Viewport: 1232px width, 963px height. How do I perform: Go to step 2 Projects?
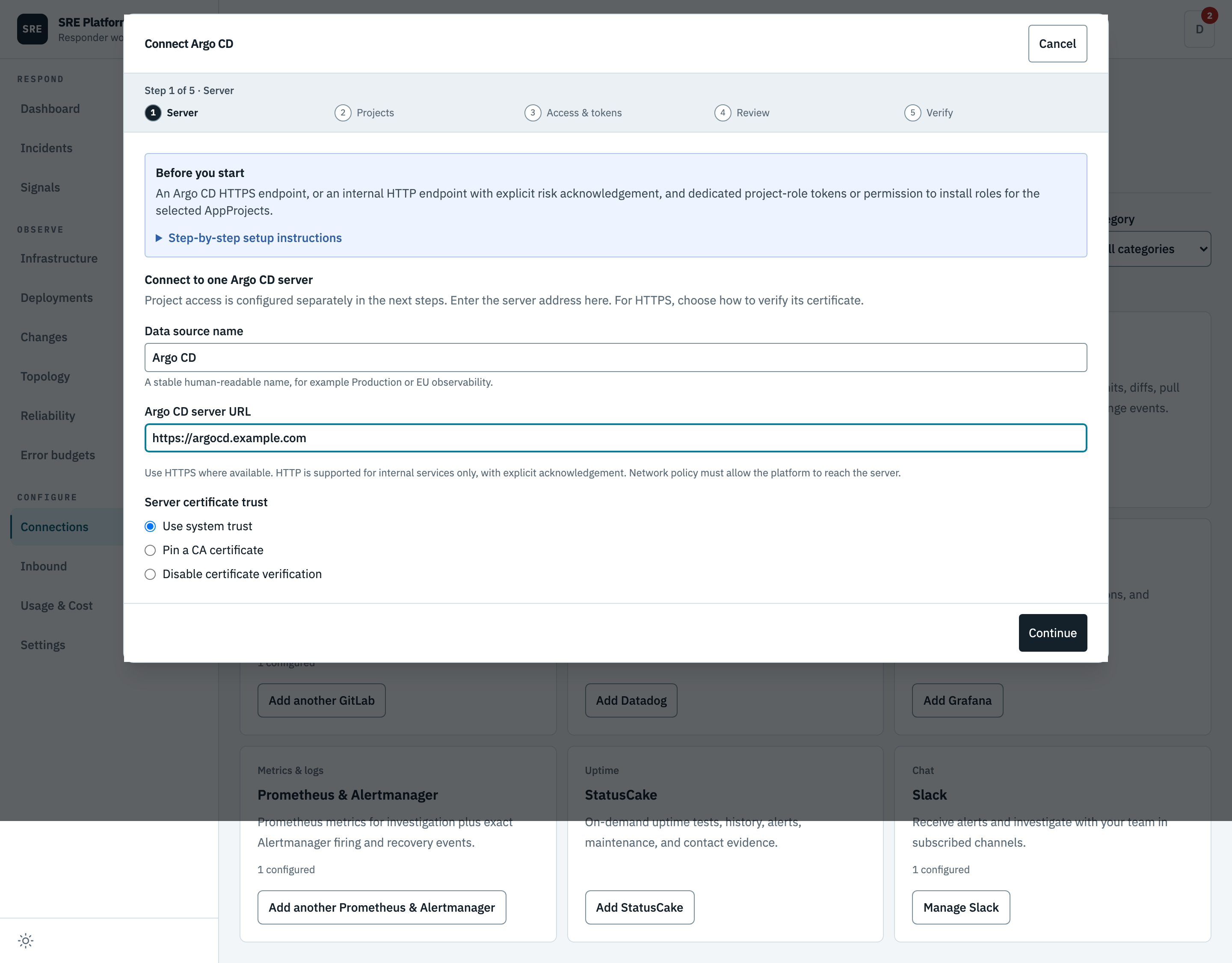[x=364, y=113]
